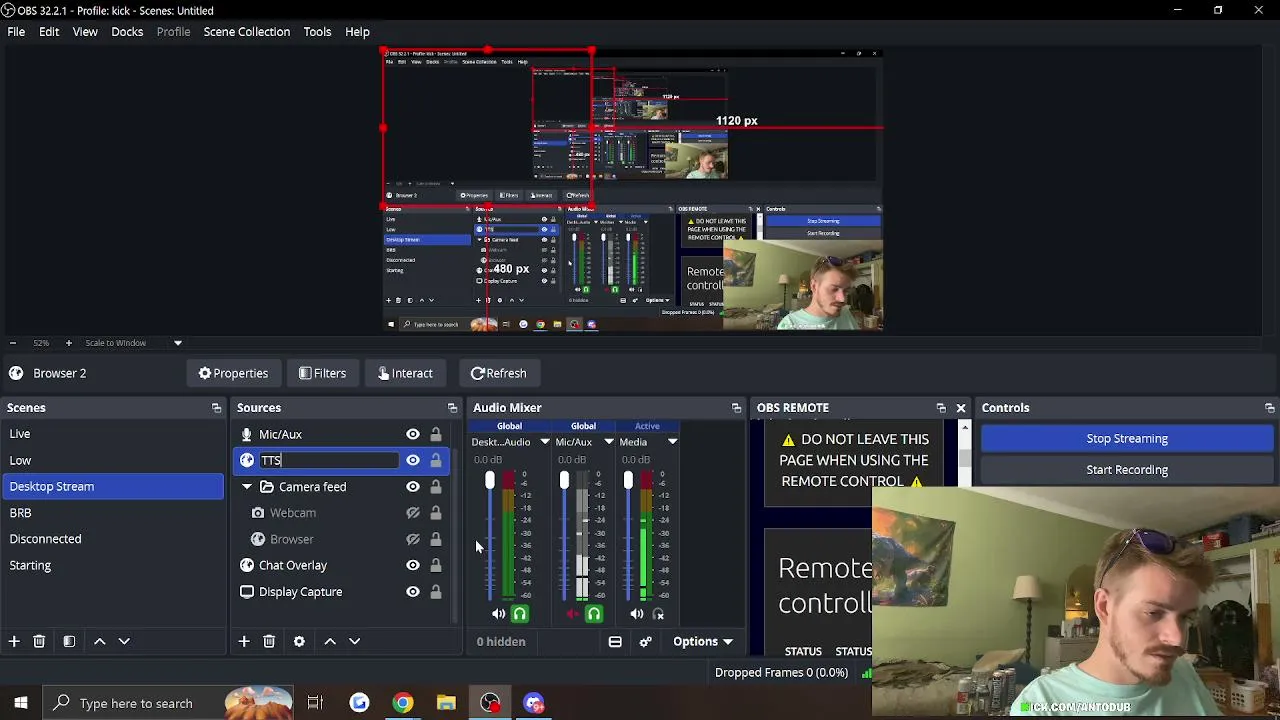Zoom out the preview with minus icon
Viewport: 1280px width, 720px height.
click(13, 343)
